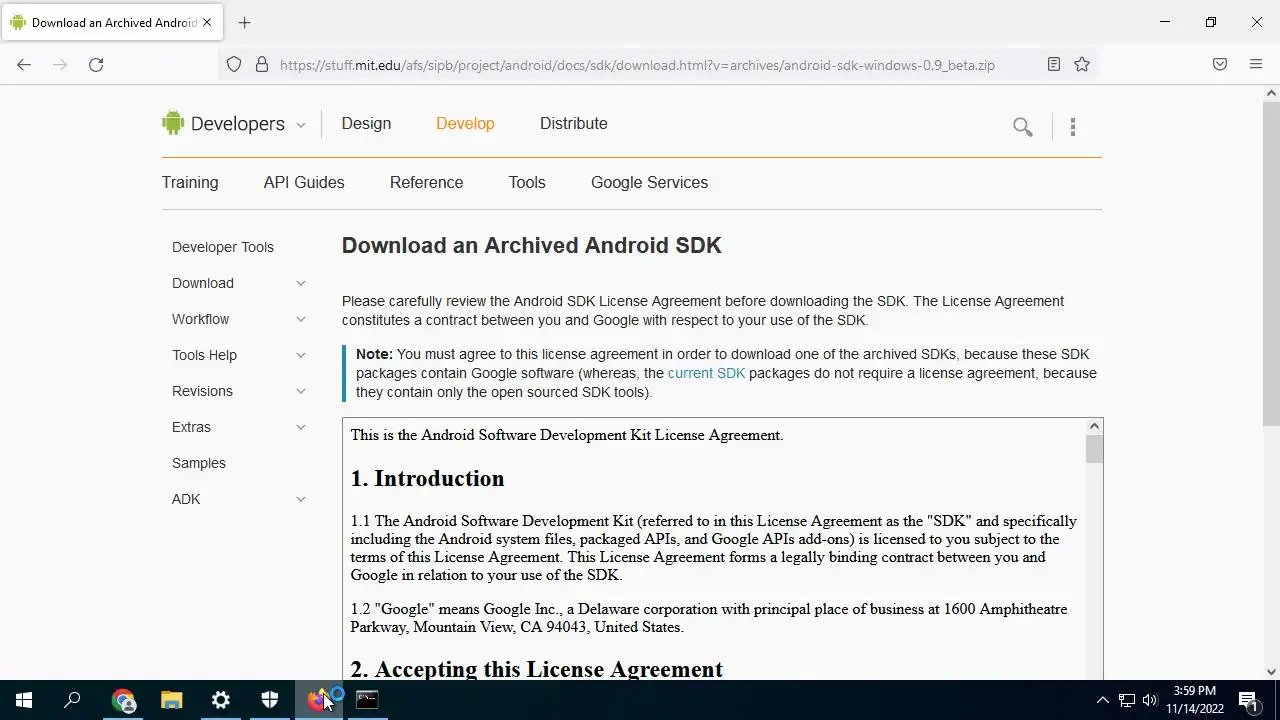Expand the Revisions sidebar section

click(300, 391)
